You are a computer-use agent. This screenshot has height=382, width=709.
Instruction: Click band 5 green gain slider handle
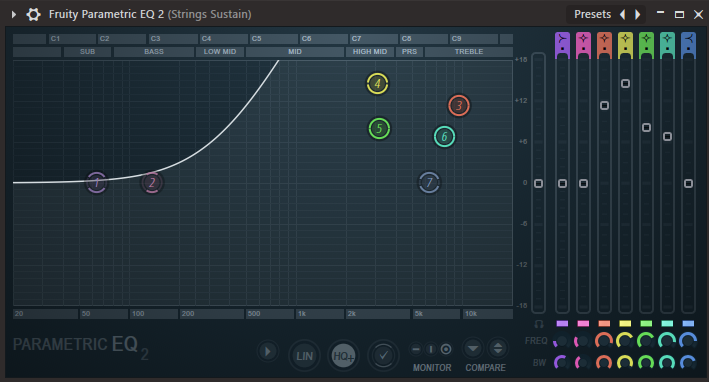pos(647,128)
